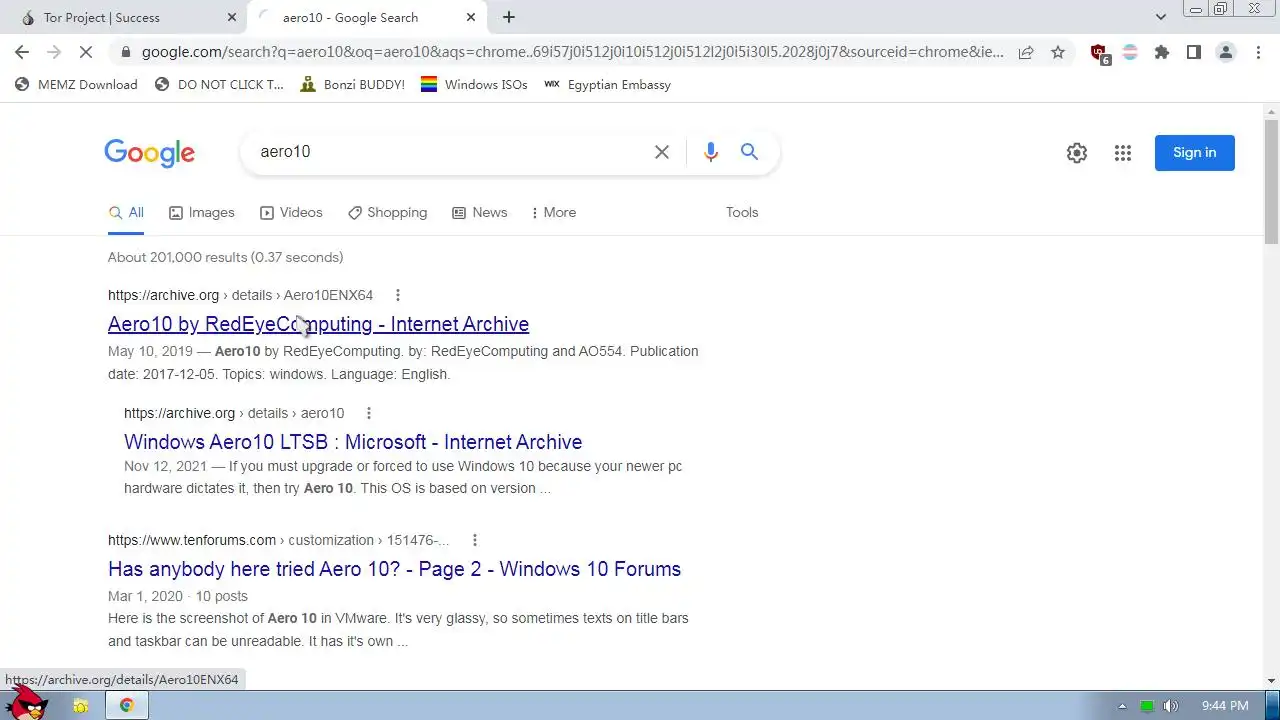Switch to Images results
The image size is (1280, 720).
(x=202, y=213)
